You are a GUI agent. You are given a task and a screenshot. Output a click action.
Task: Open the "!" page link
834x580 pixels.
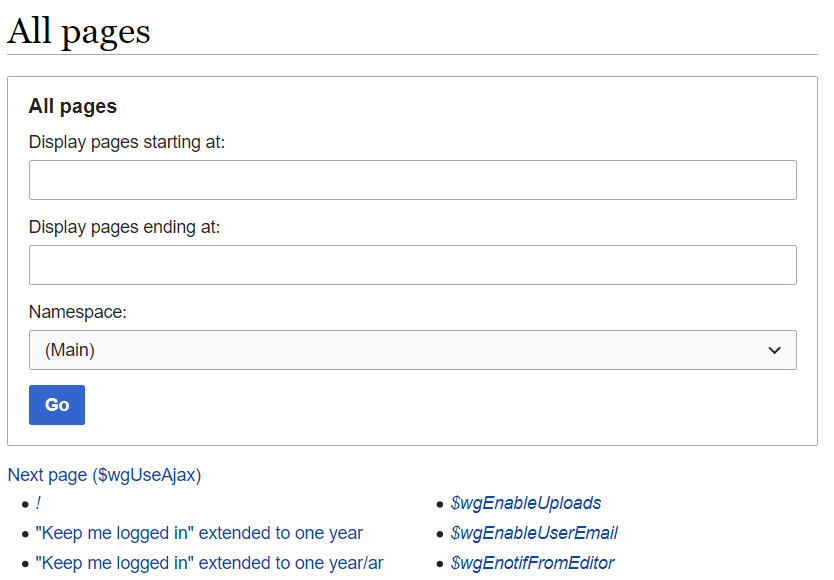click(38, 503)
